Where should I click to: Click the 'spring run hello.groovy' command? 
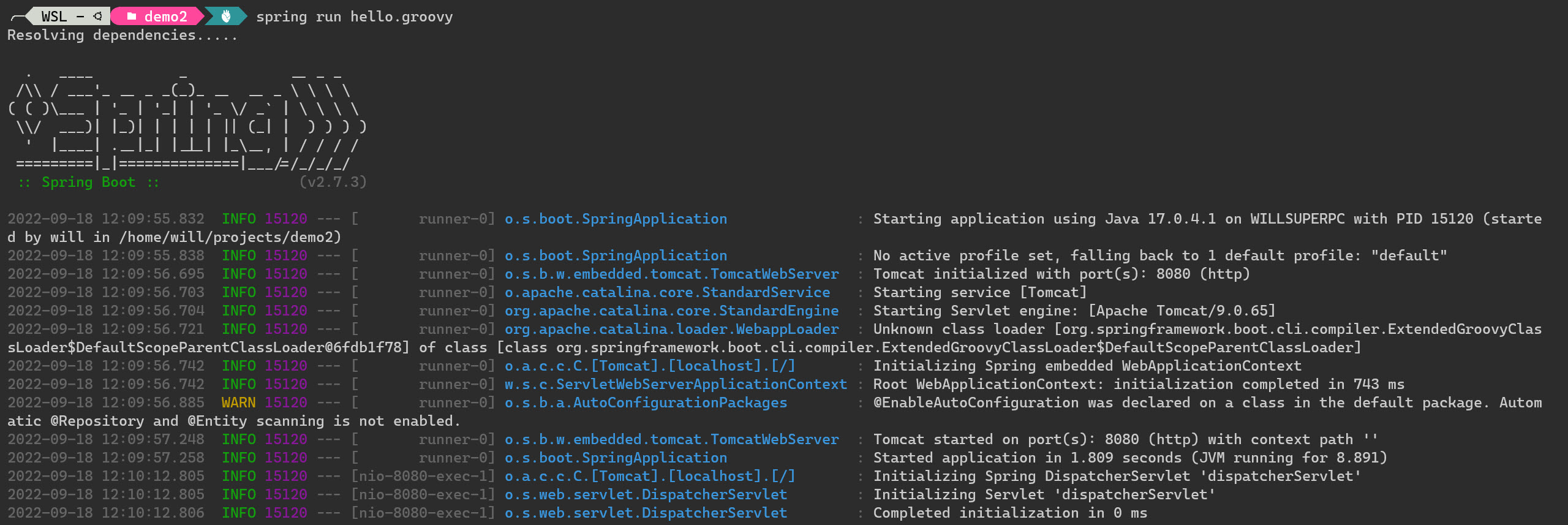355,17
